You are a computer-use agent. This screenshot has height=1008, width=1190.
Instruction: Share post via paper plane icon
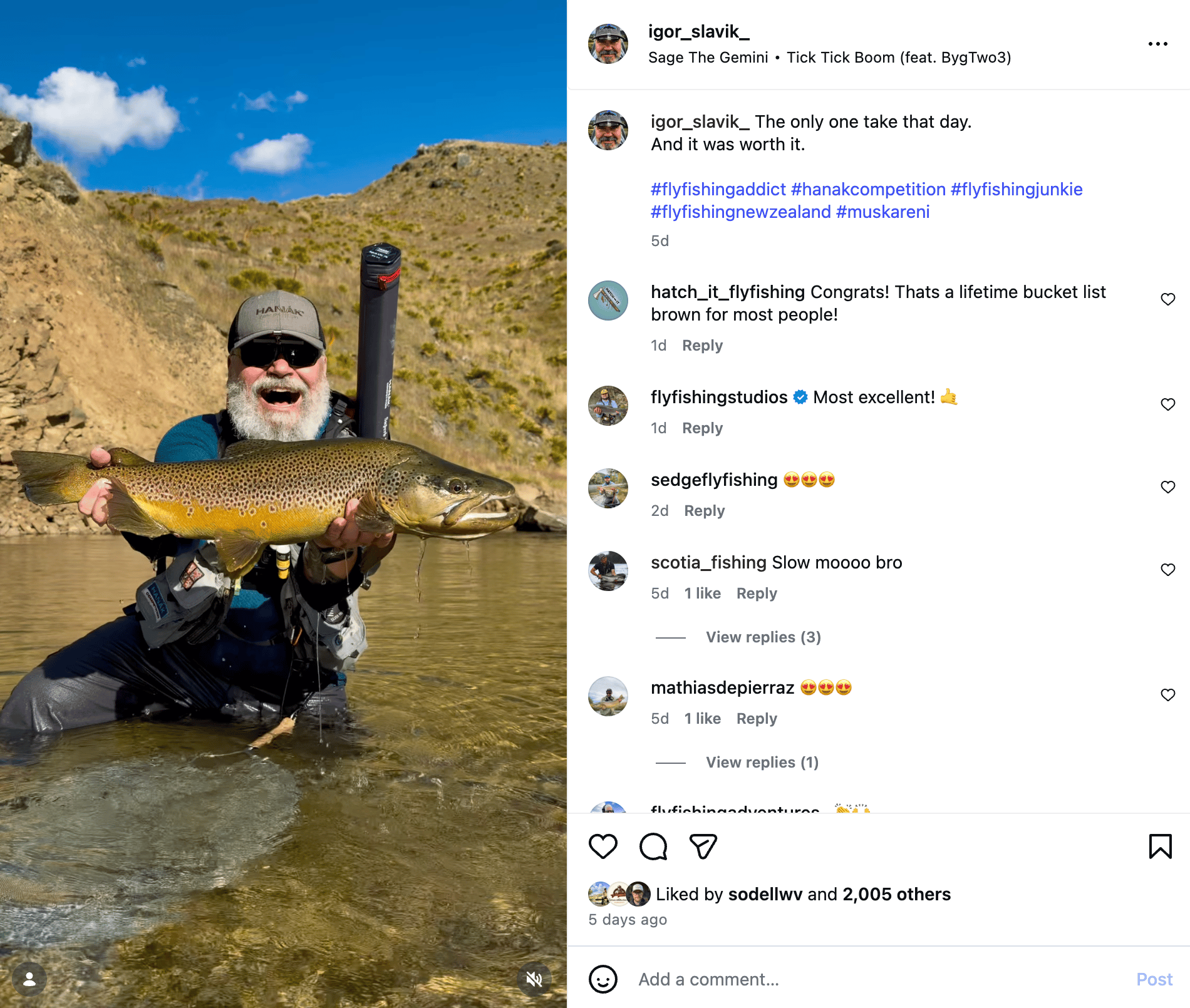703,846
